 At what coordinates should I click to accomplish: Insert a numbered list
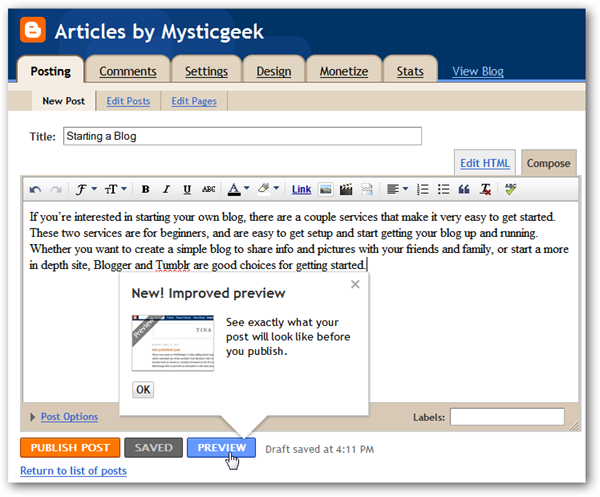422,189
